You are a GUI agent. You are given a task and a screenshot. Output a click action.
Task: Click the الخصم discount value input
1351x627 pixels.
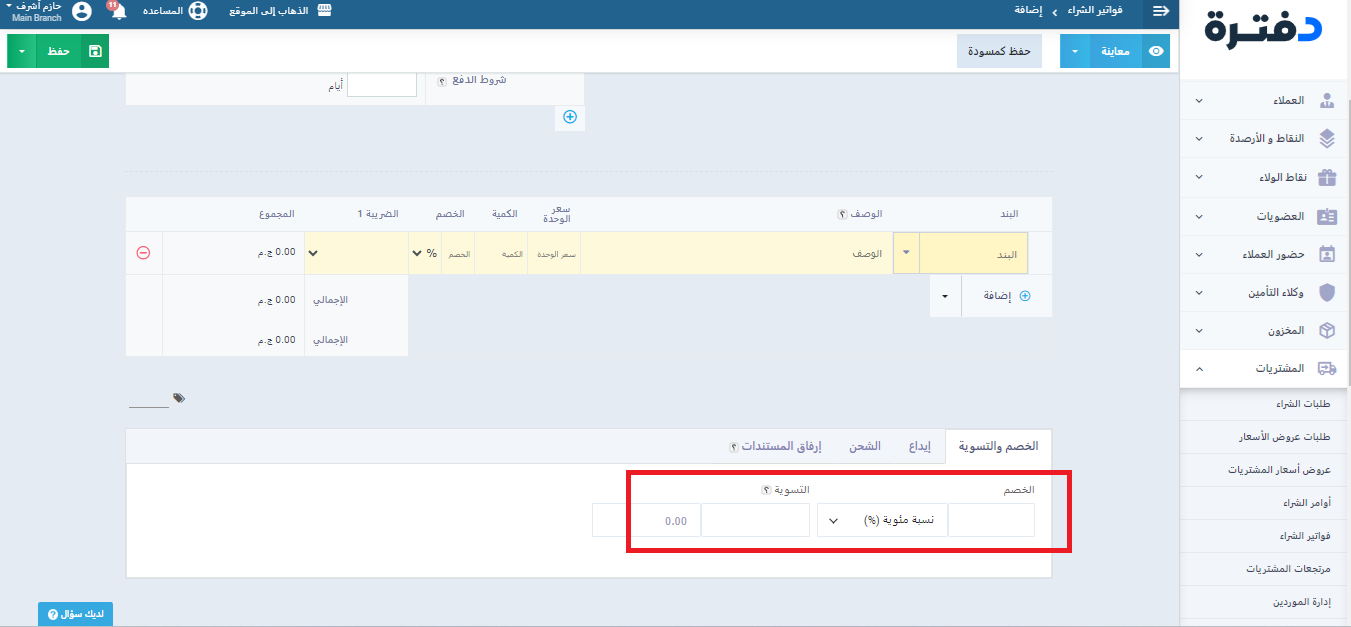tap(991, 520)
